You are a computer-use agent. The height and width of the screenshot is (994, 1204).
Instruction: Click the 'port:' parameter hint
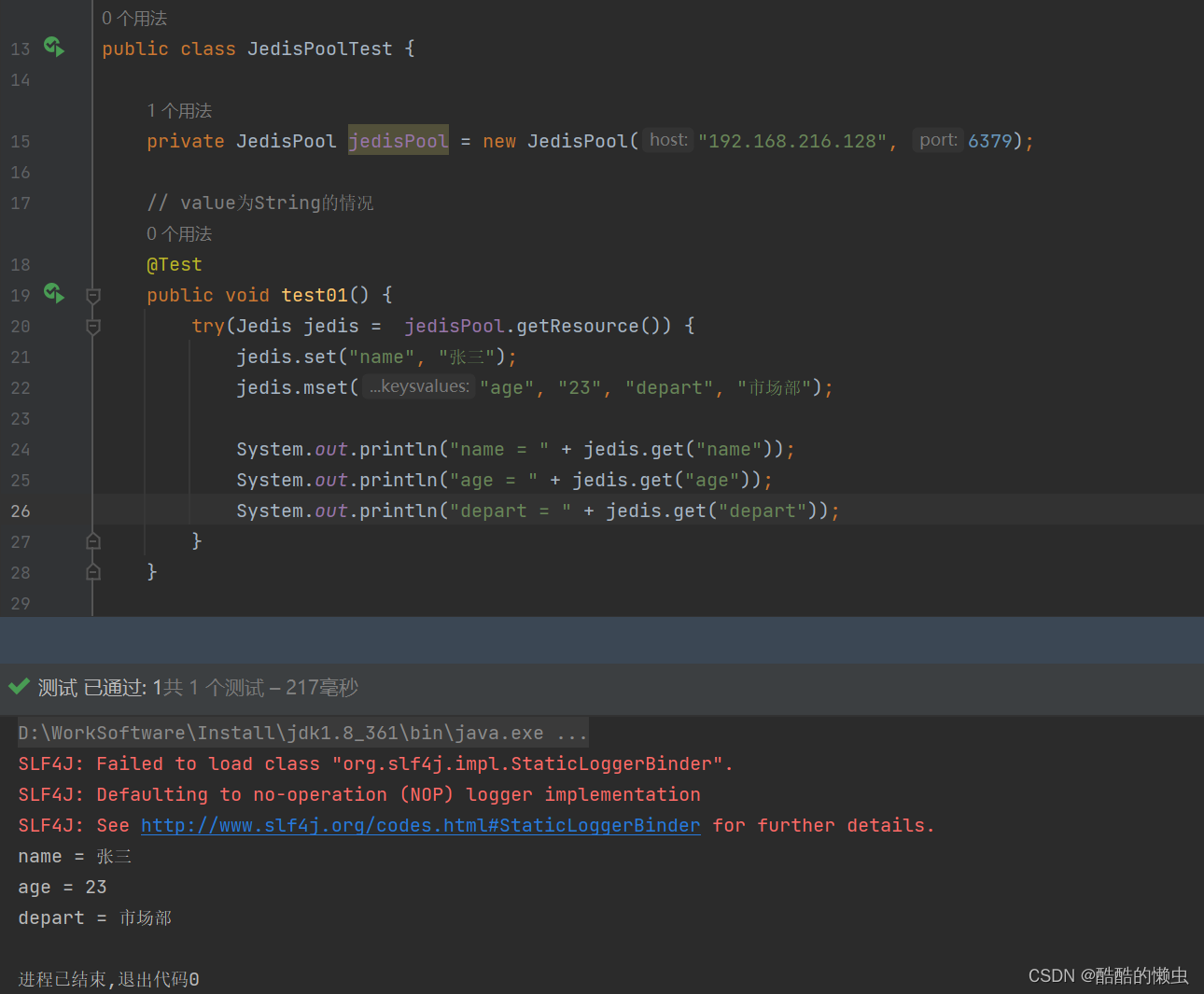click(x=938, y=140)
